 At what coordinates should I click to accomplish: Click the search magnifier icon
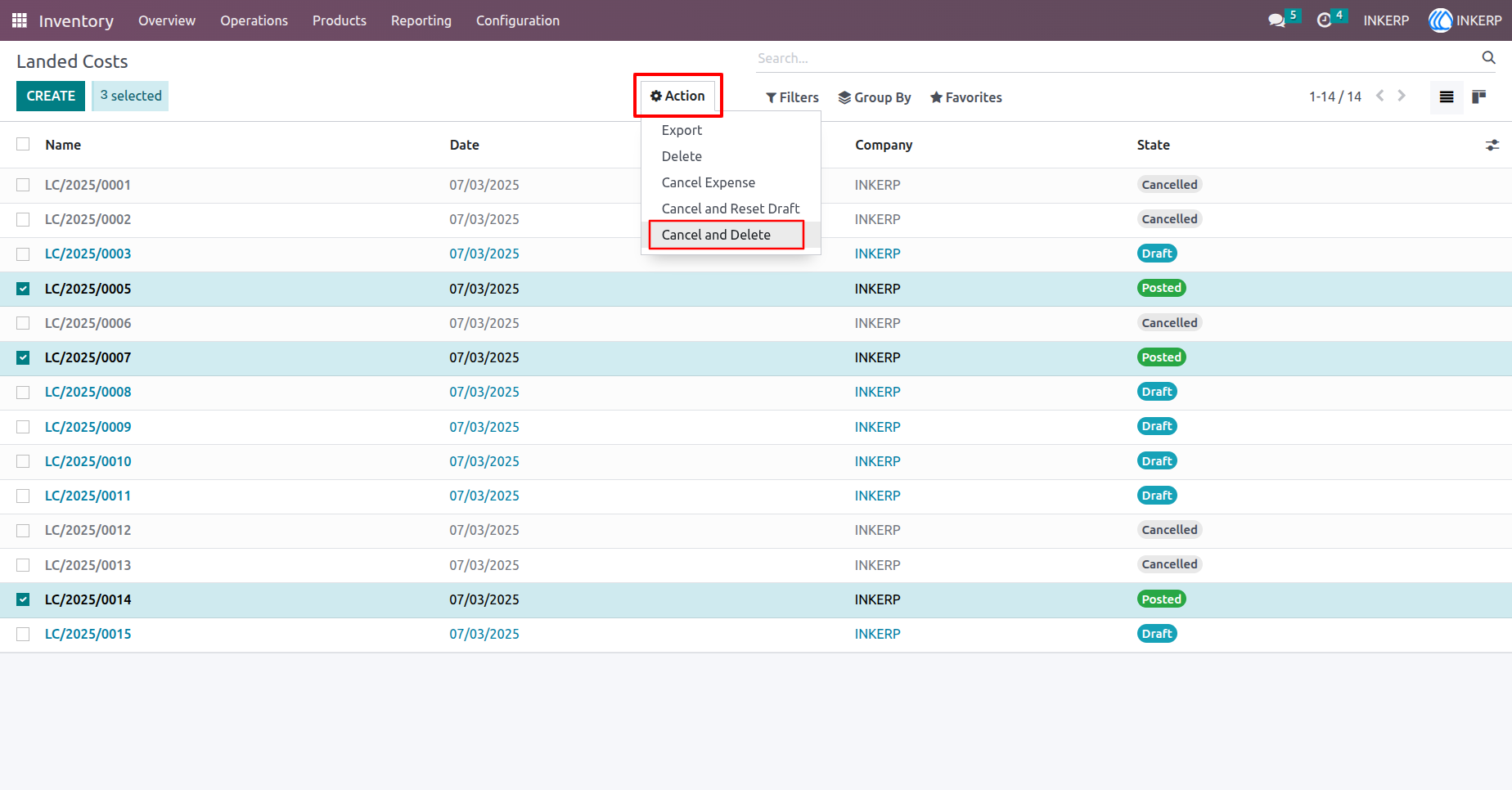click(x=1488, y=57)
